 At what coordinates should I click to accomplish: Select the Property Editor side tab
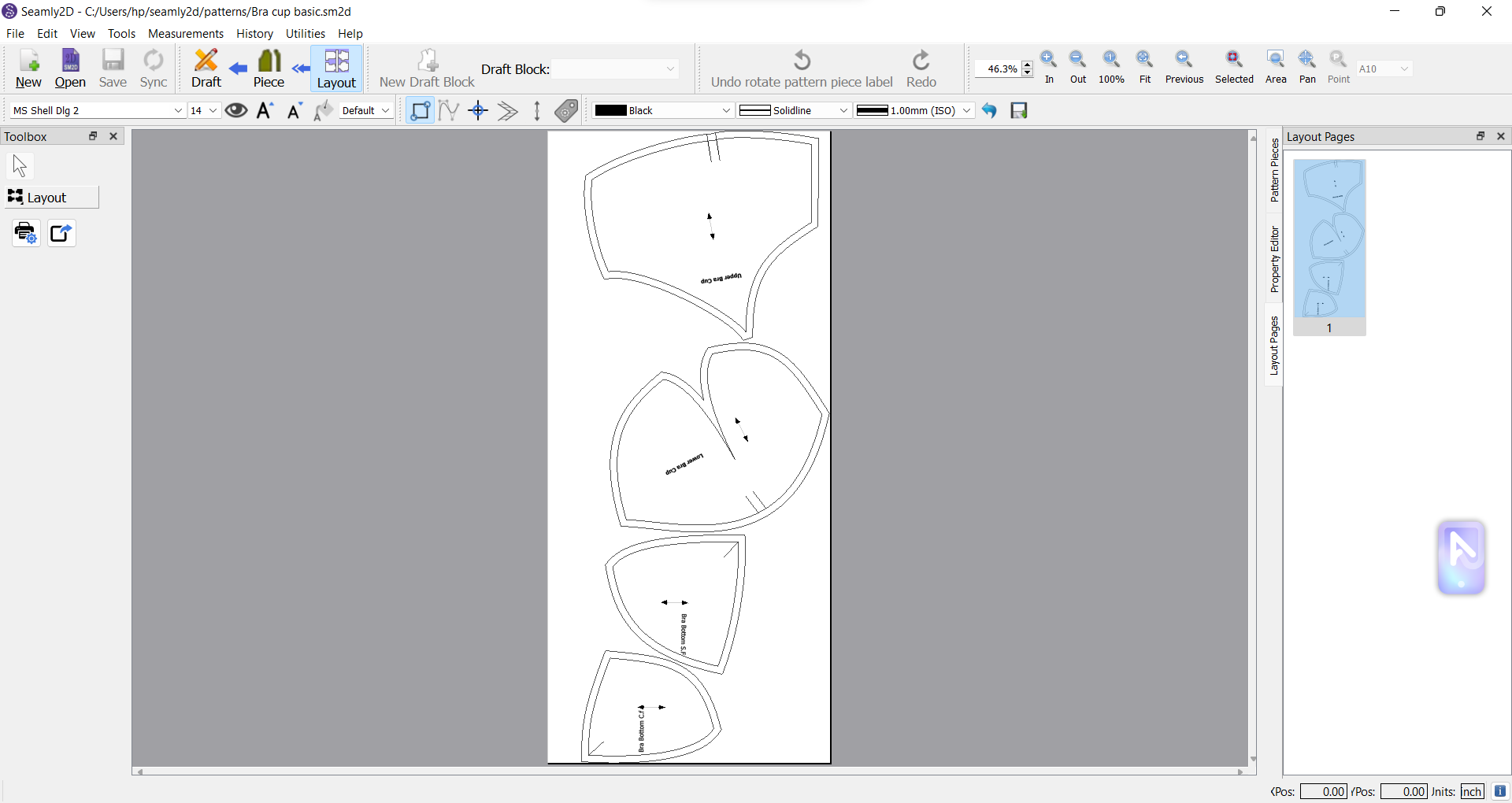tap(1274, 260)
